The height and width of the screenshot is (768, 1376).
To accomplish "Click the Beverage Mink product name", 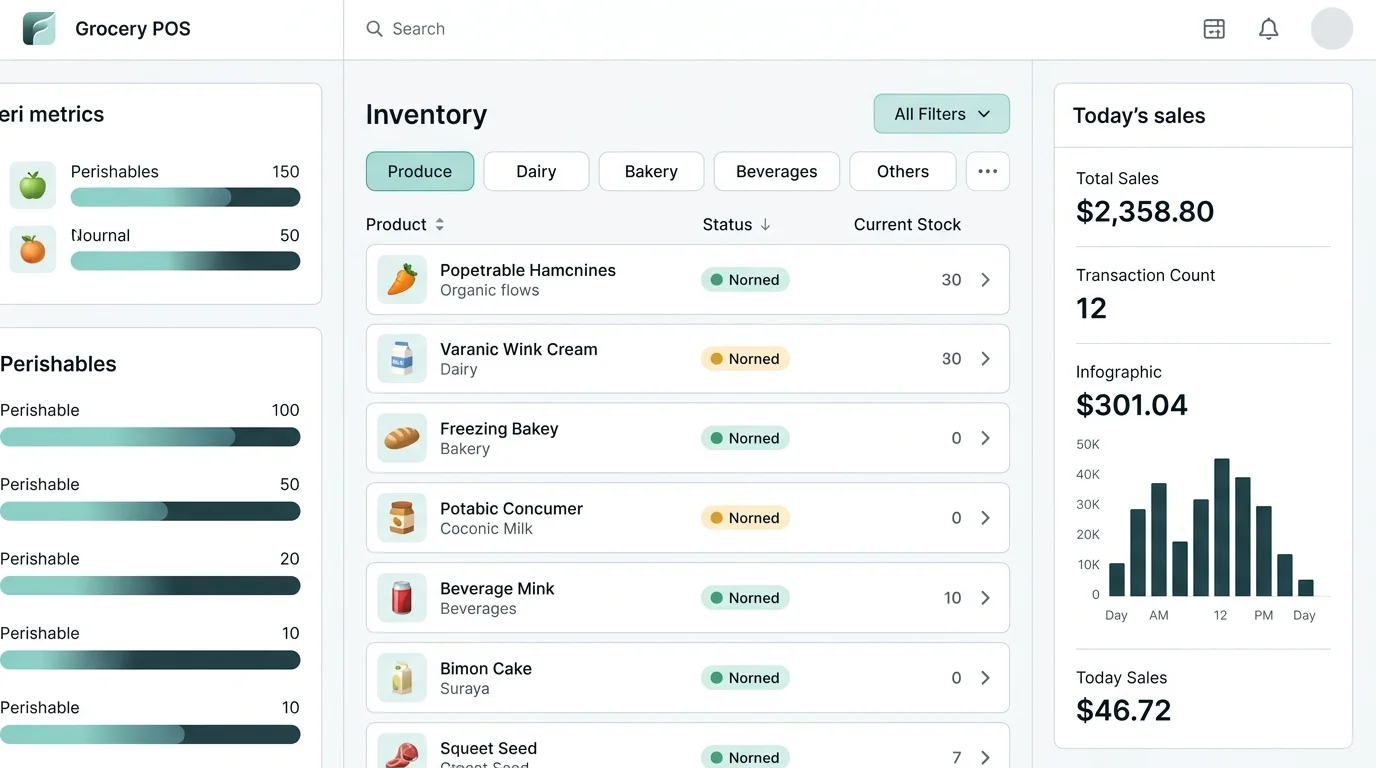I will pyautogui.click(x=497, y=589).
